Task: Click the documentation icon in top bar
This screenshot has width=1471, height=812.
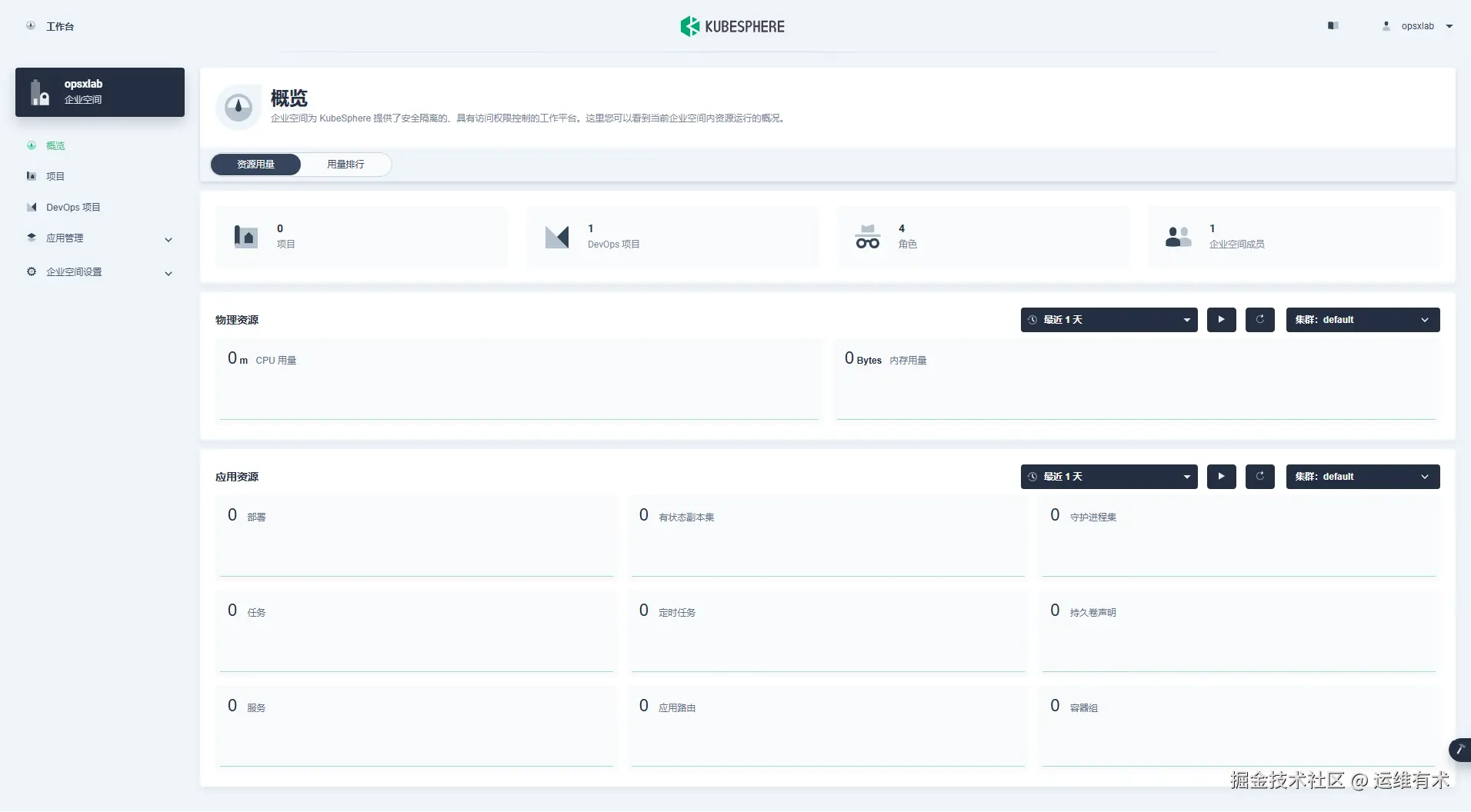Action: [1333, 25]
